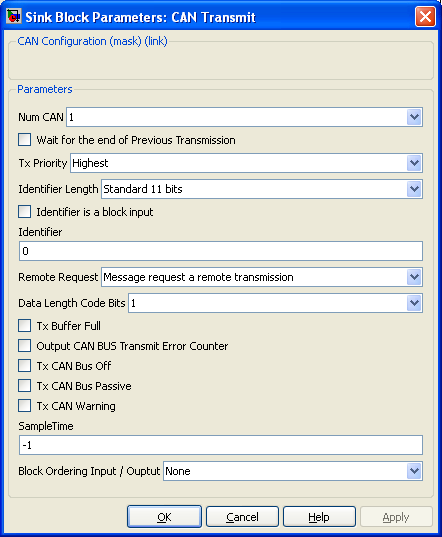Expand the Remote Request dropdown
Image resolution: width=442 pixels, height=537 pixels.
point(414,277)
